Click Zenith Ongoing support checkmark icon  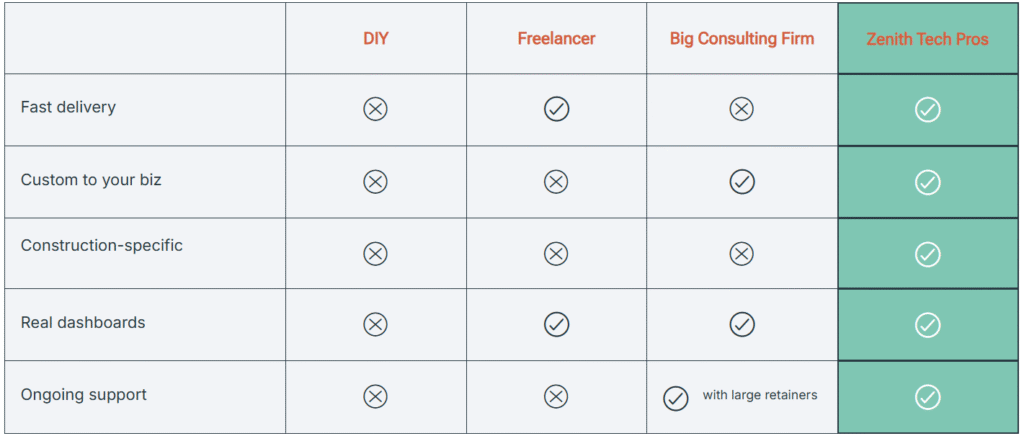tap(927, 397)
